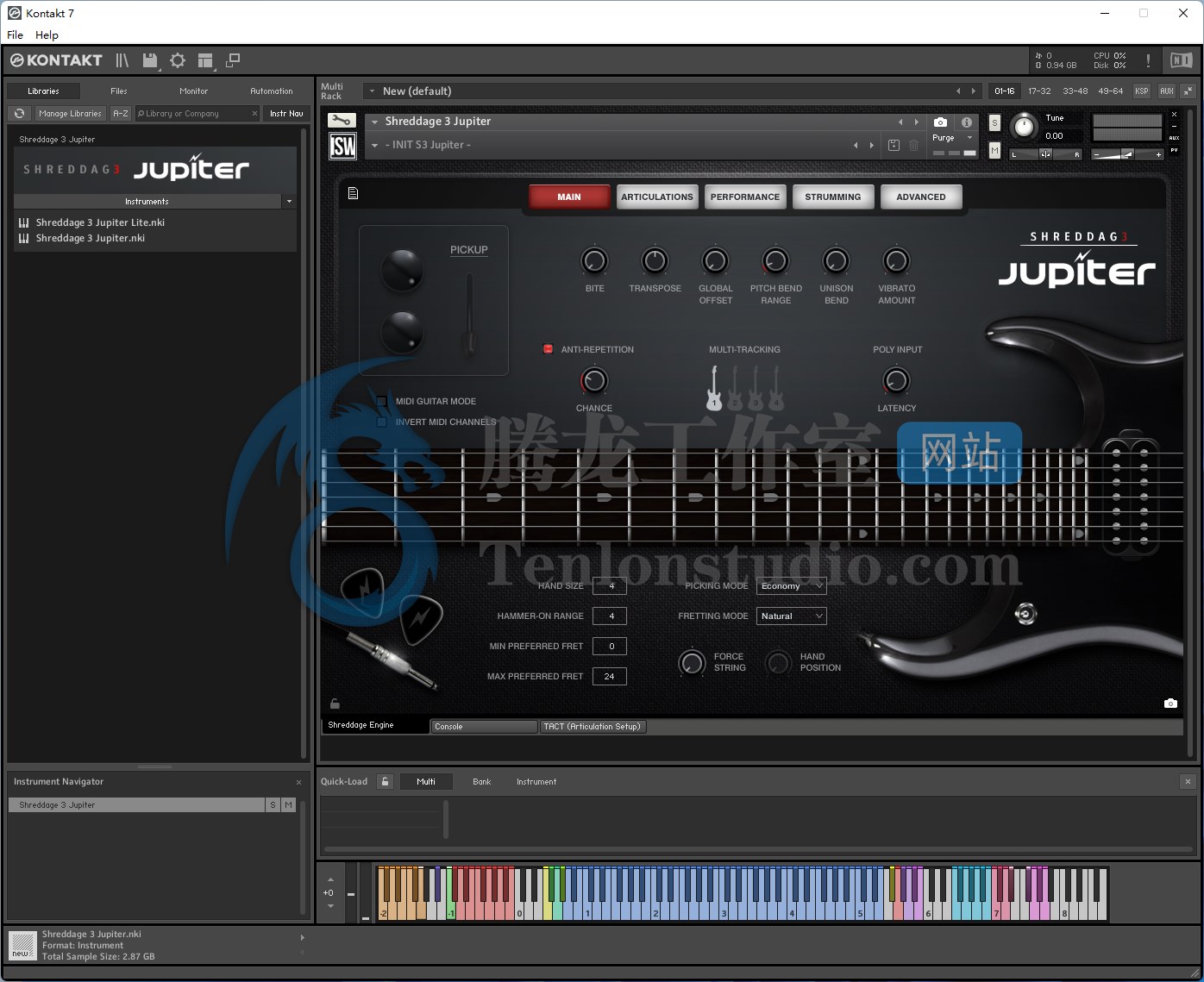The height and width of the screenshot is (982, 1204).
Task: Mute the instrument with M button
Action: [994, 150]
